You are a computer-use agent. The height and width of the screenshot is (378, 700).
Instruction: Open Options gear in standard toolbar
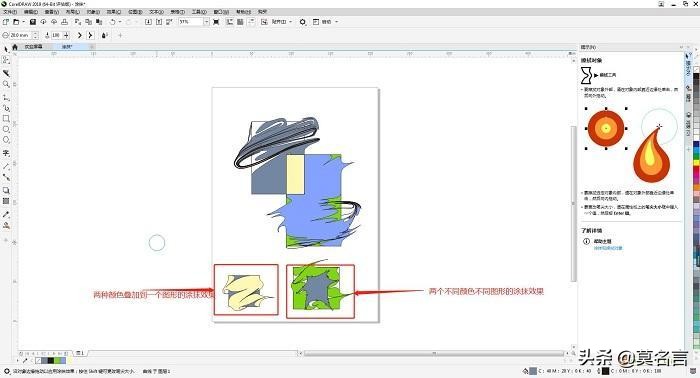click(303, 21)
